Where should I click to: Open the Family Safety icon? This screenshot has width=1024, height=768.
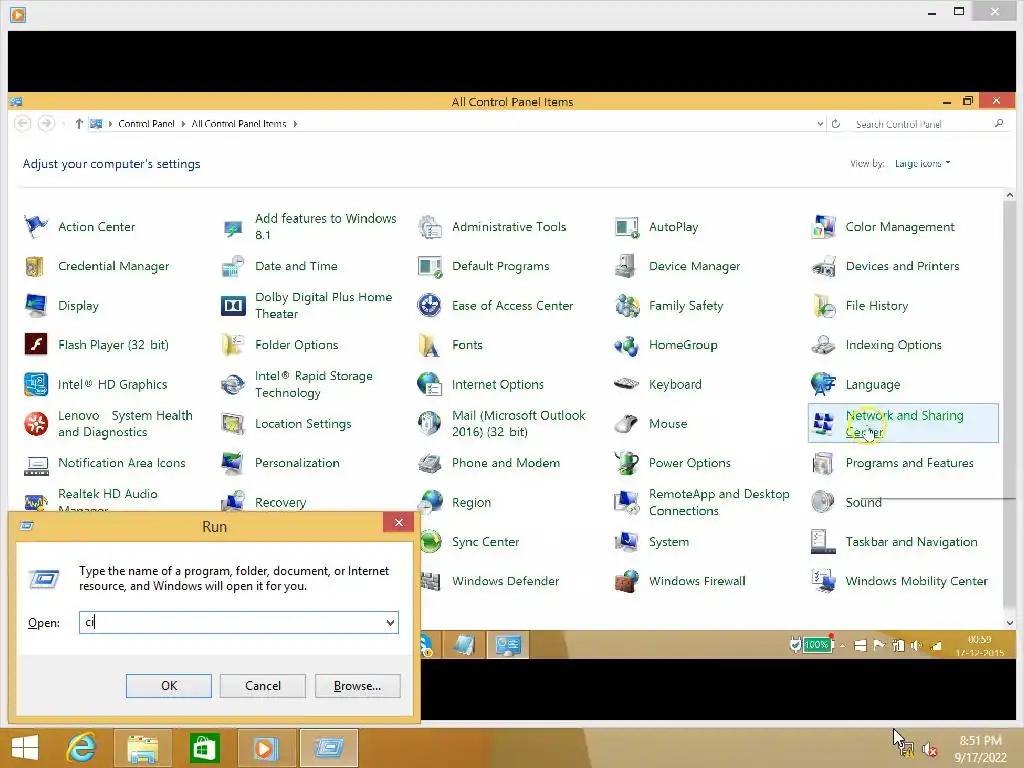click(x=627, y=306)
